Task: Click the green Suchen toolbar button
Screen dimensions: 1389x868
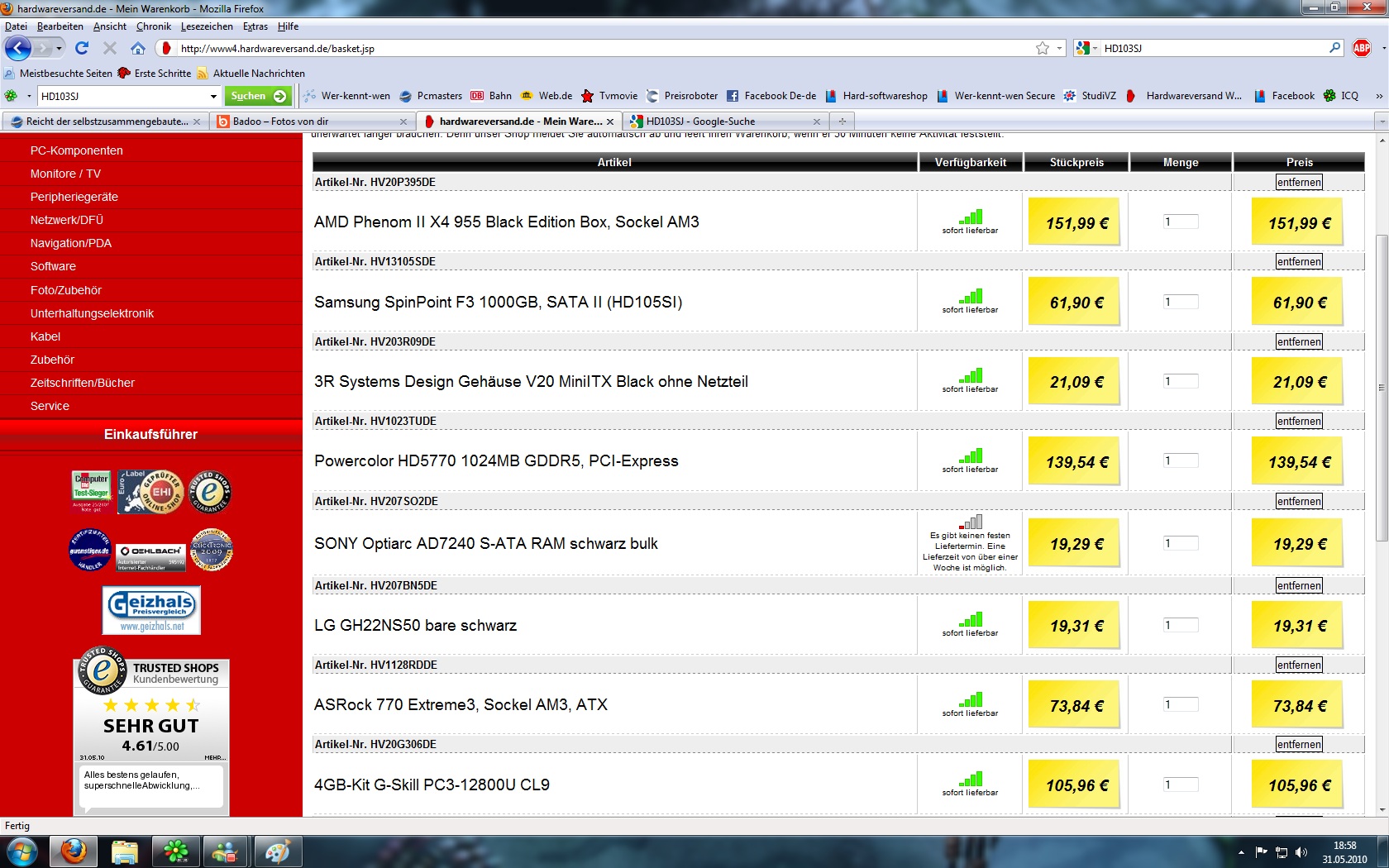Action: 258,96
